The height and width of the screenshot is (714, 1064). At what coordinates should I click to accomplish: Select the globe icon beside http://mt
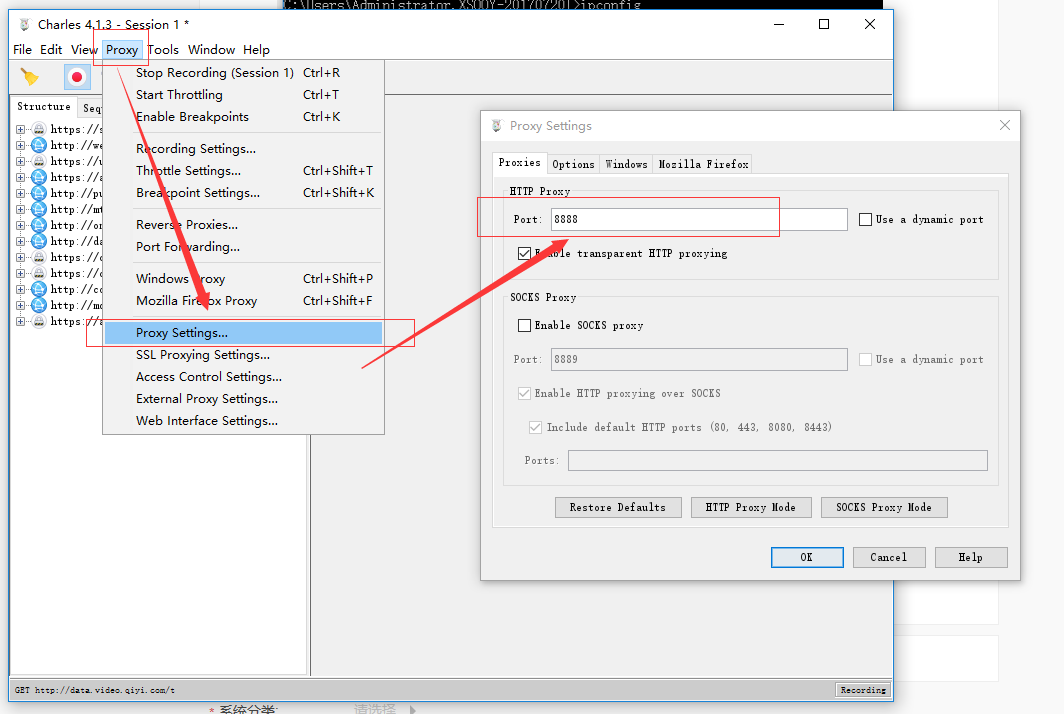tap(39, 209)
